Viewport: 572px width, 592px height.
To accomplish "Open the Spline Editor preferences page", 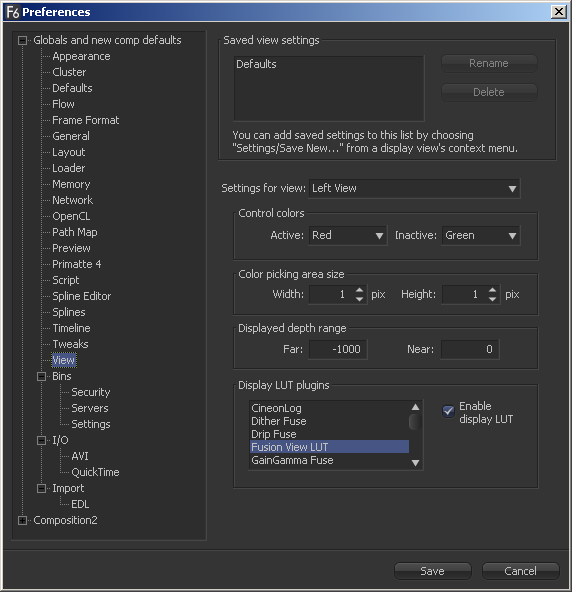I will click(x=82, y=296).
